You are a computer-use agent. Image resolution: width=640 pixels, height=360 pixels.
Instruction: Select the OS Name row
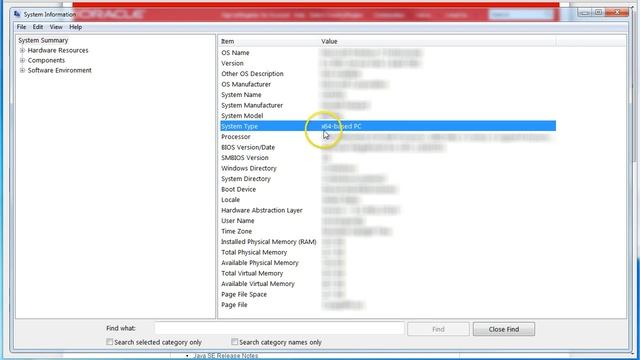point(388,53)
